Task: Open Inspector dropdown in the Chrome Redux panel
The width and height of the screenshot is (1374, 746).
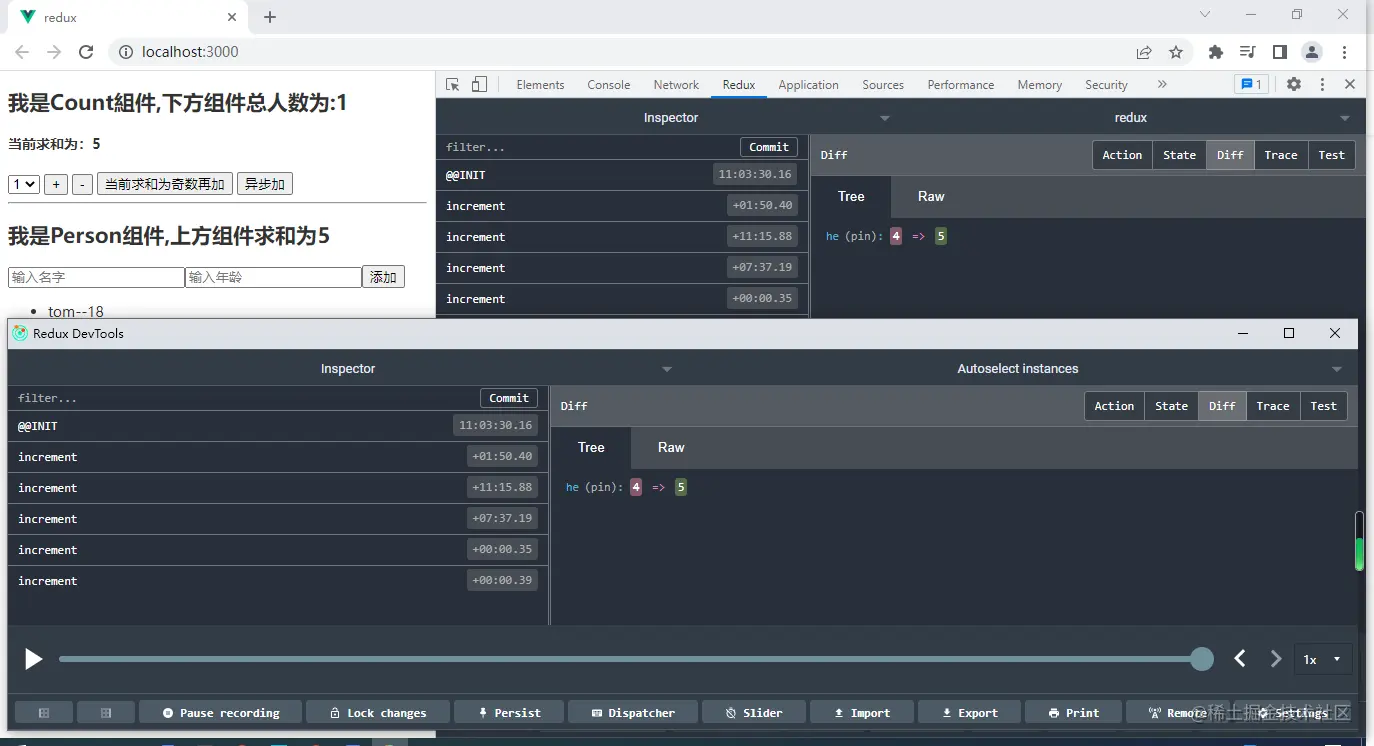Action: tap(671, 118)
